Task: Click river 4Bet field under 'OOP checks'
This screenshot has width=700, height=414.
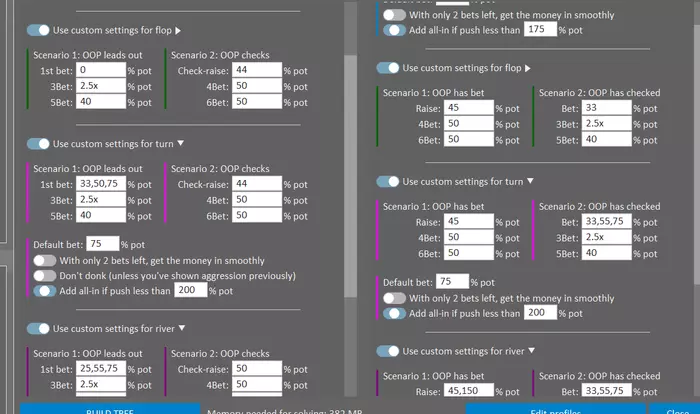Action: coord(257,384)
